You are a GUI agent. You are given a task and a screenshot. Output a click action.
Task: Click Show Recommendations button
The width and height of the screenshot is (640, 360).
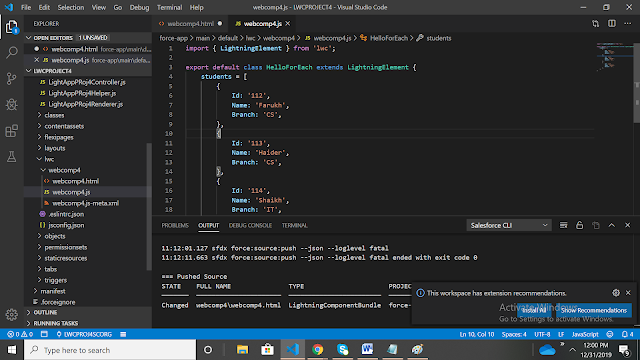coord(594,310)
